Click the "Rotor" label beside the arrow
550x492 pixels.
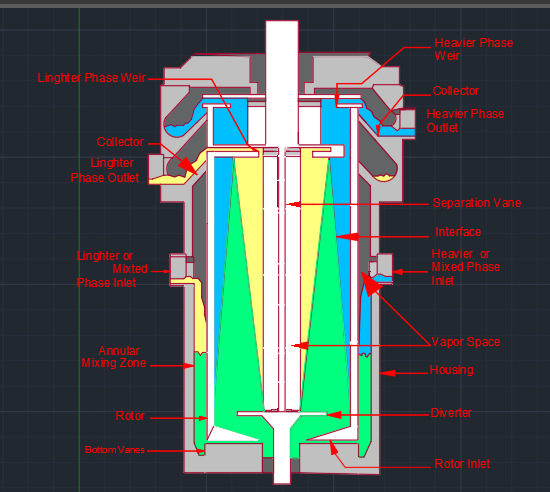point(130,416)
